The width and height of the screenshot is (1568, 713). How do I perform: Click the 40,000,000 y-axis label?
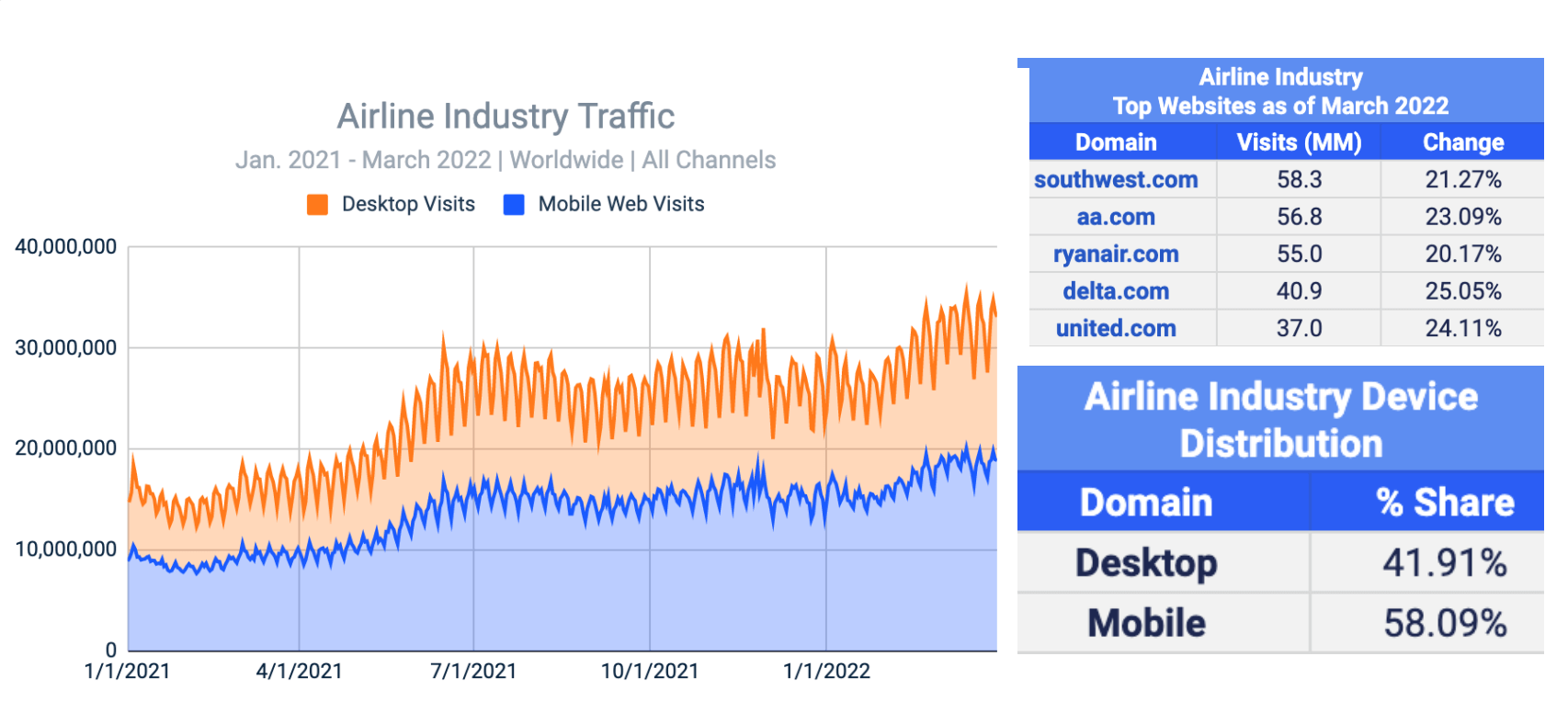[66, 246]
